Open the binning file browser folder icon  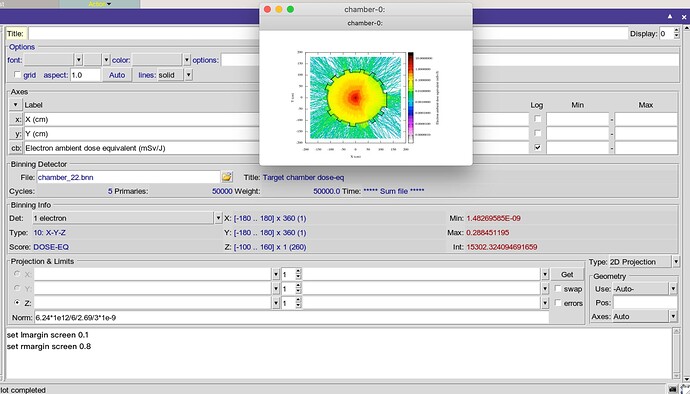pos(227,177)
